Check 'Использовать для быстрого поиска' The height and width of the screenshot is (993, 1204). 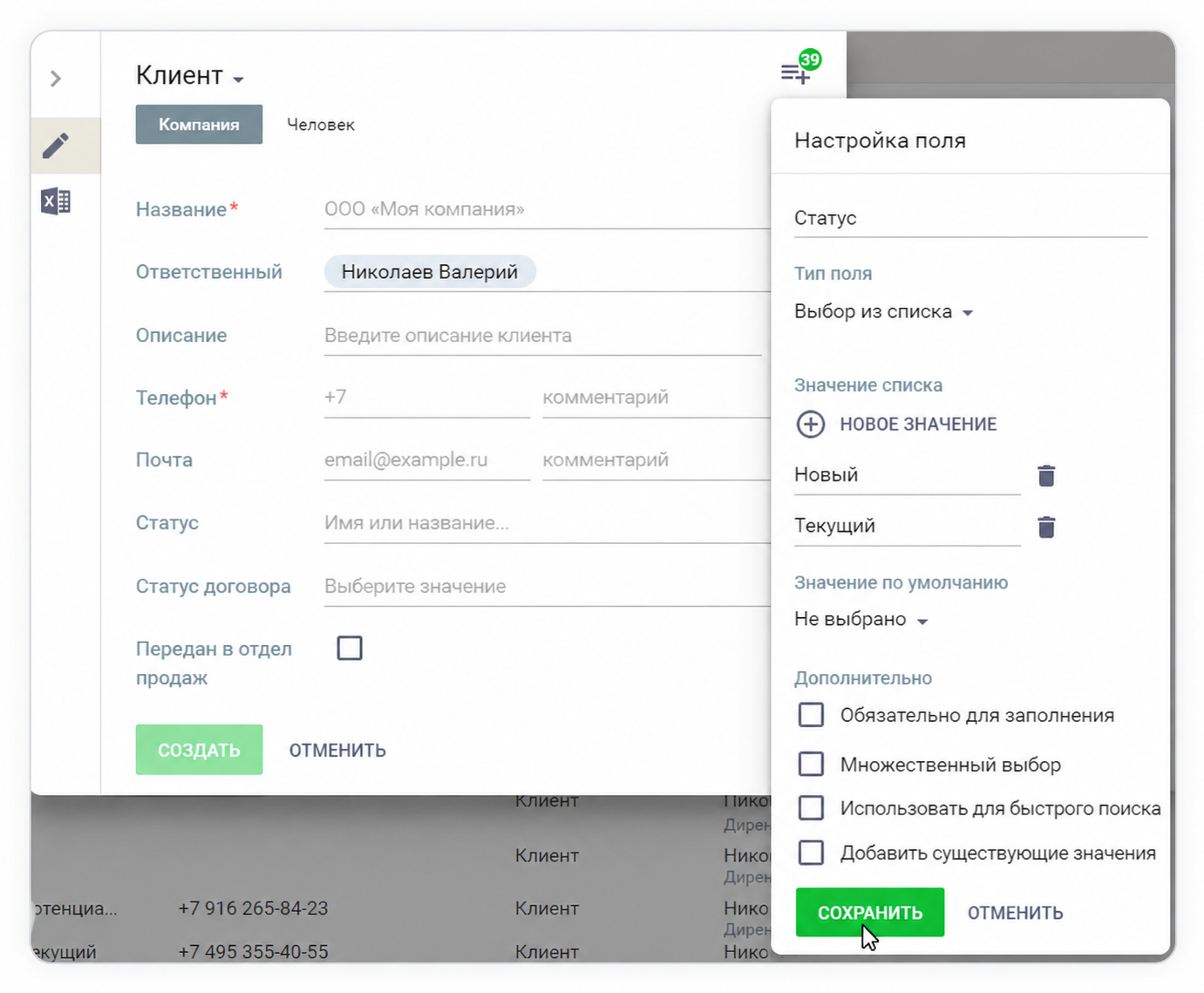(811, 807)
